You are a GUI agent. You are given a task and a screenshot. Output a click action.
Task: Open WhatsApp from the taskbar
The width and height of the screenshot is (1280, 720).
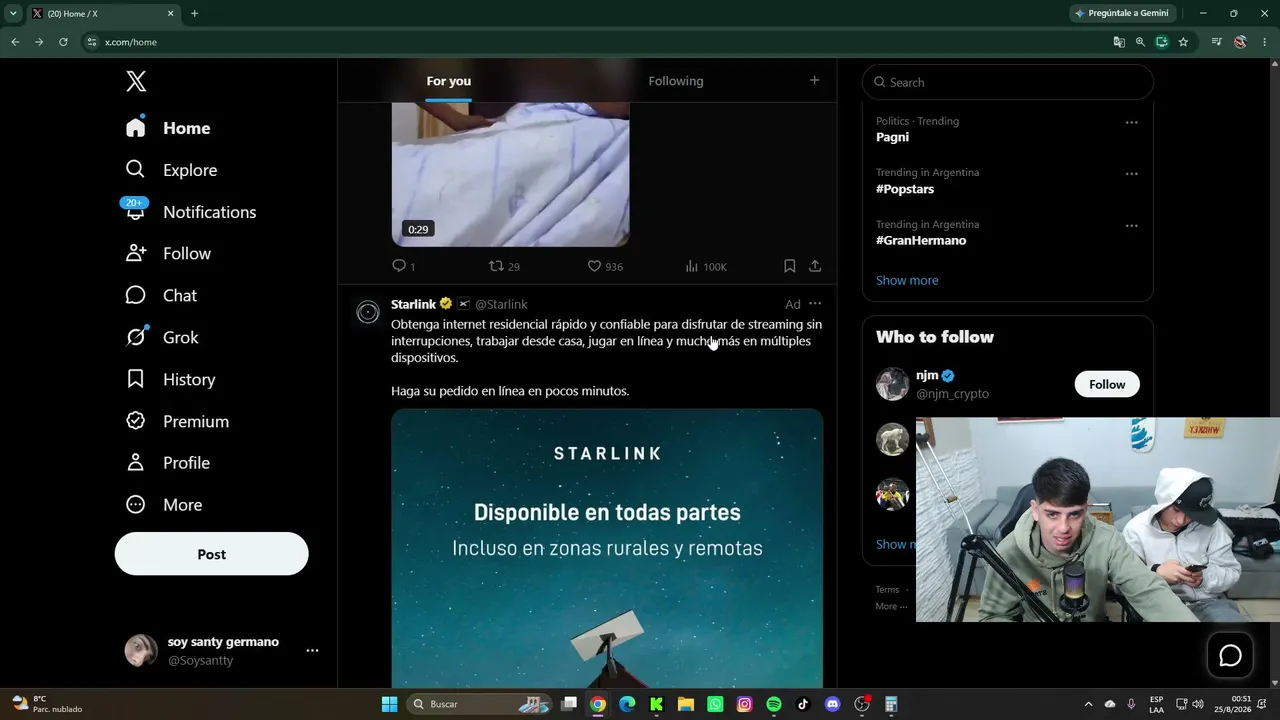[x=715, y=704]
